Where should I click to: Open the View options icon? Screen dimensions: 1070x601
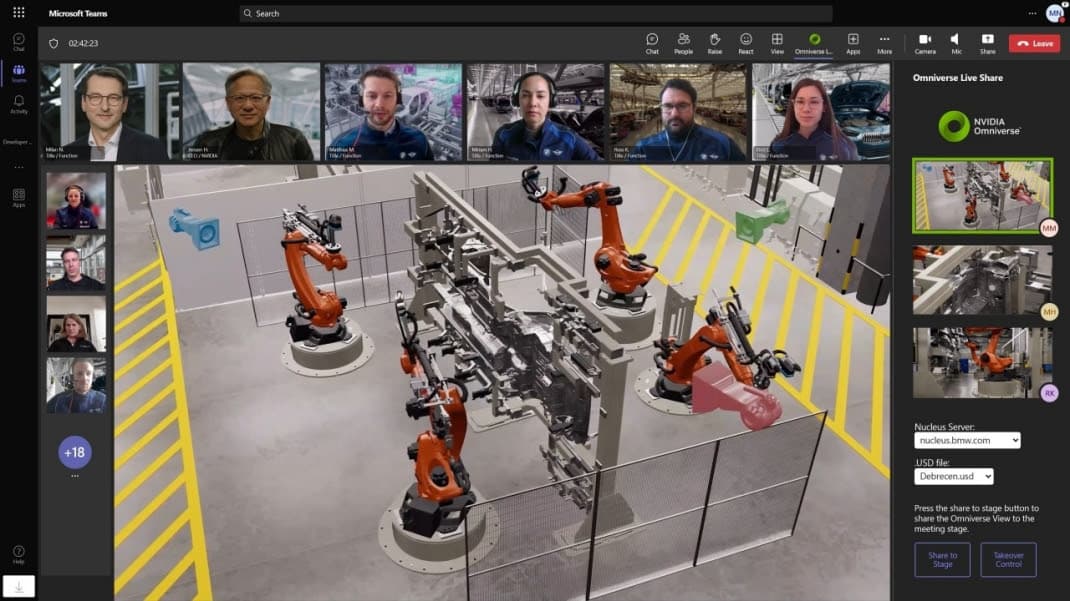[777, 40]
